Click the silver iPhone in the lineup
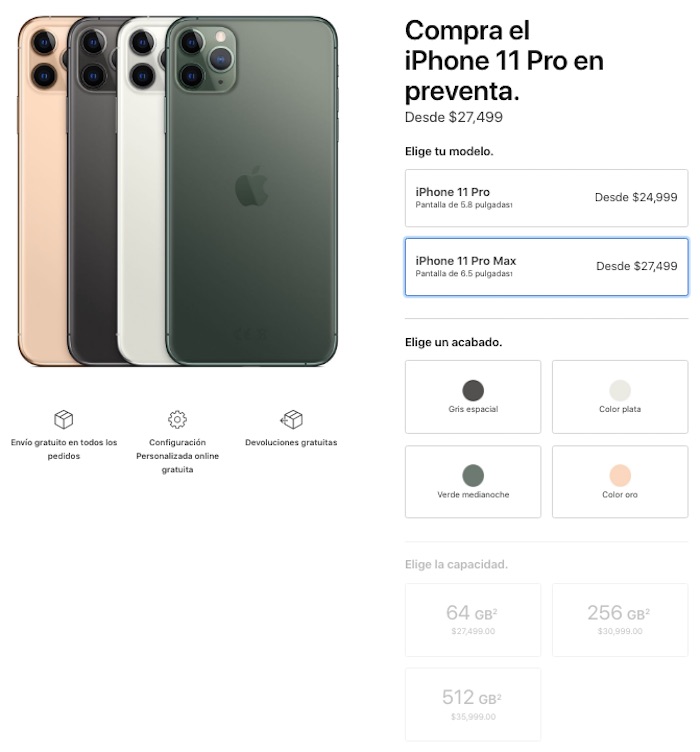700x752 pixels. point(141,216)
